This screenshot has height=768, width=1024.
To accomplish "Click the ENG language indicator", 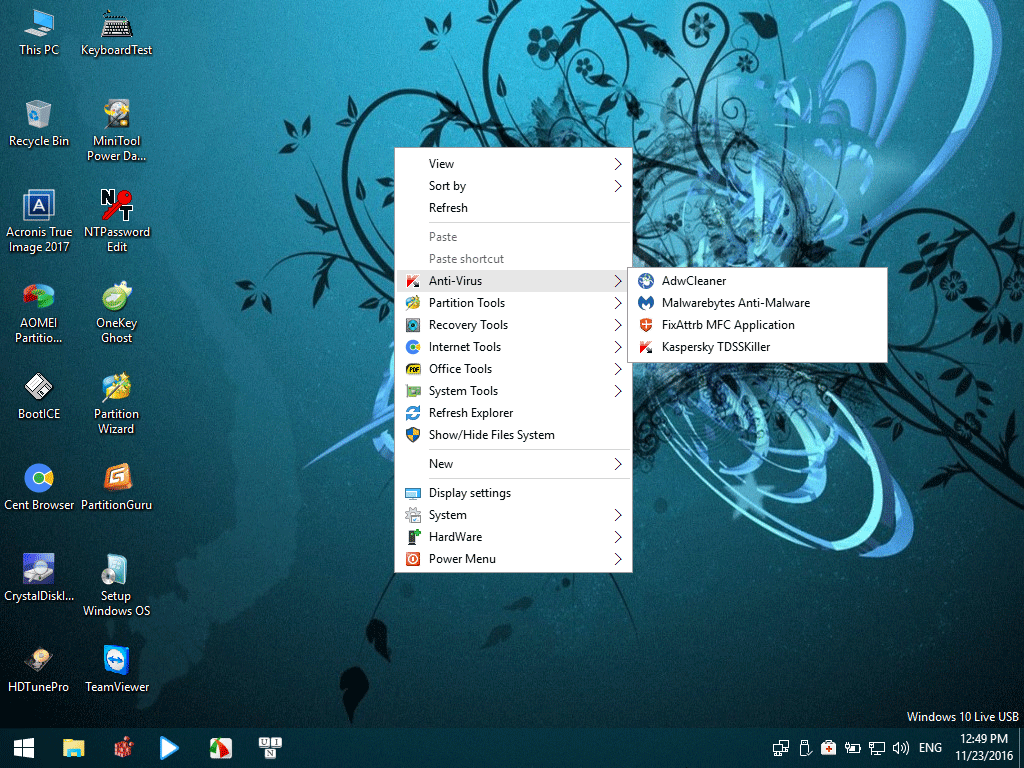I will click(x=930, y=748).
